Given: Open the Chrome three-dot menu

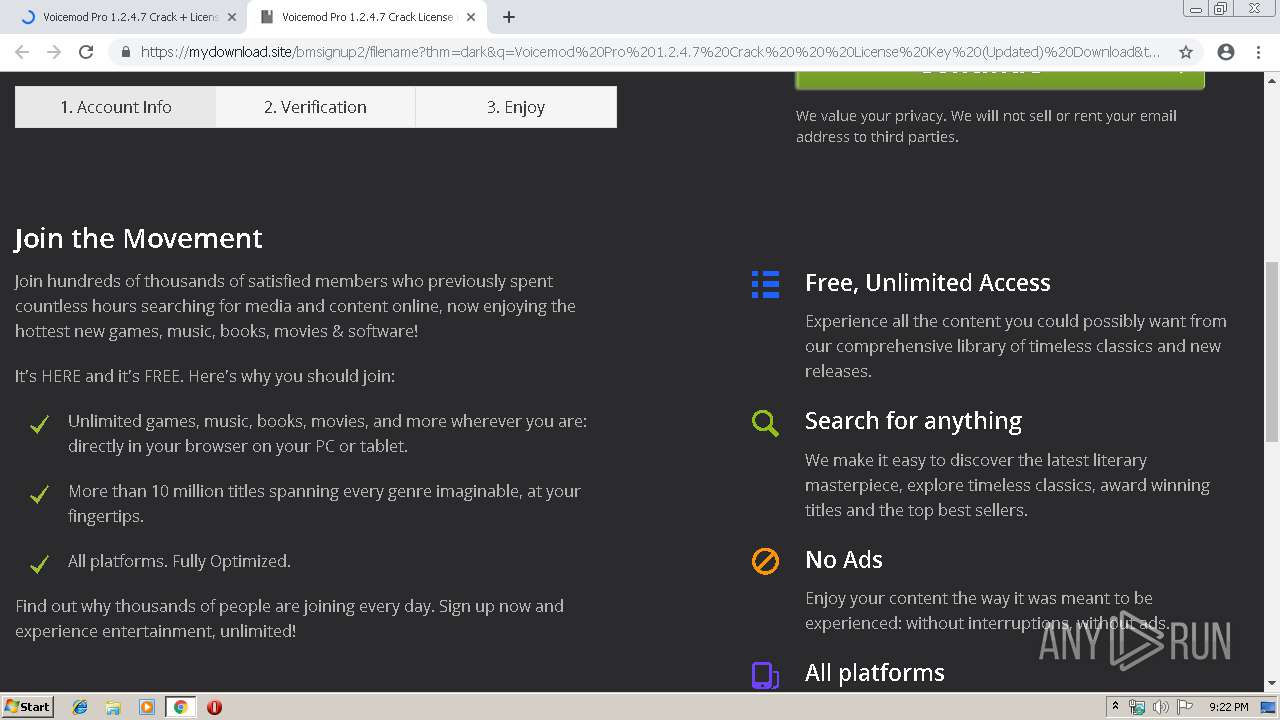Looking at the screenshot, I should coord(1258,52).
